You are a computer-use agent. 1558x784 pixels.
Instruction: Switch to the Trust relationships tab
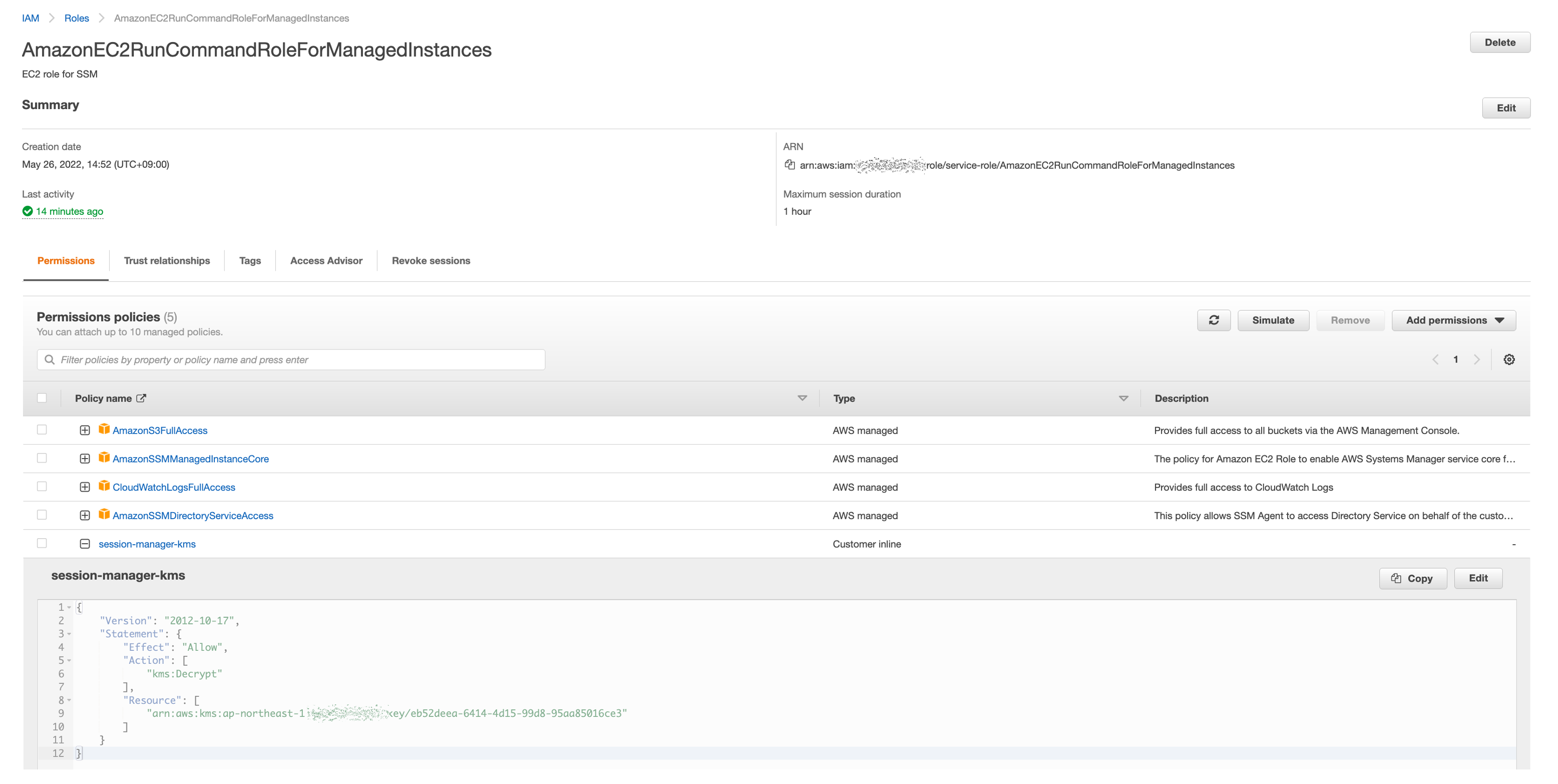coord(166,261)
